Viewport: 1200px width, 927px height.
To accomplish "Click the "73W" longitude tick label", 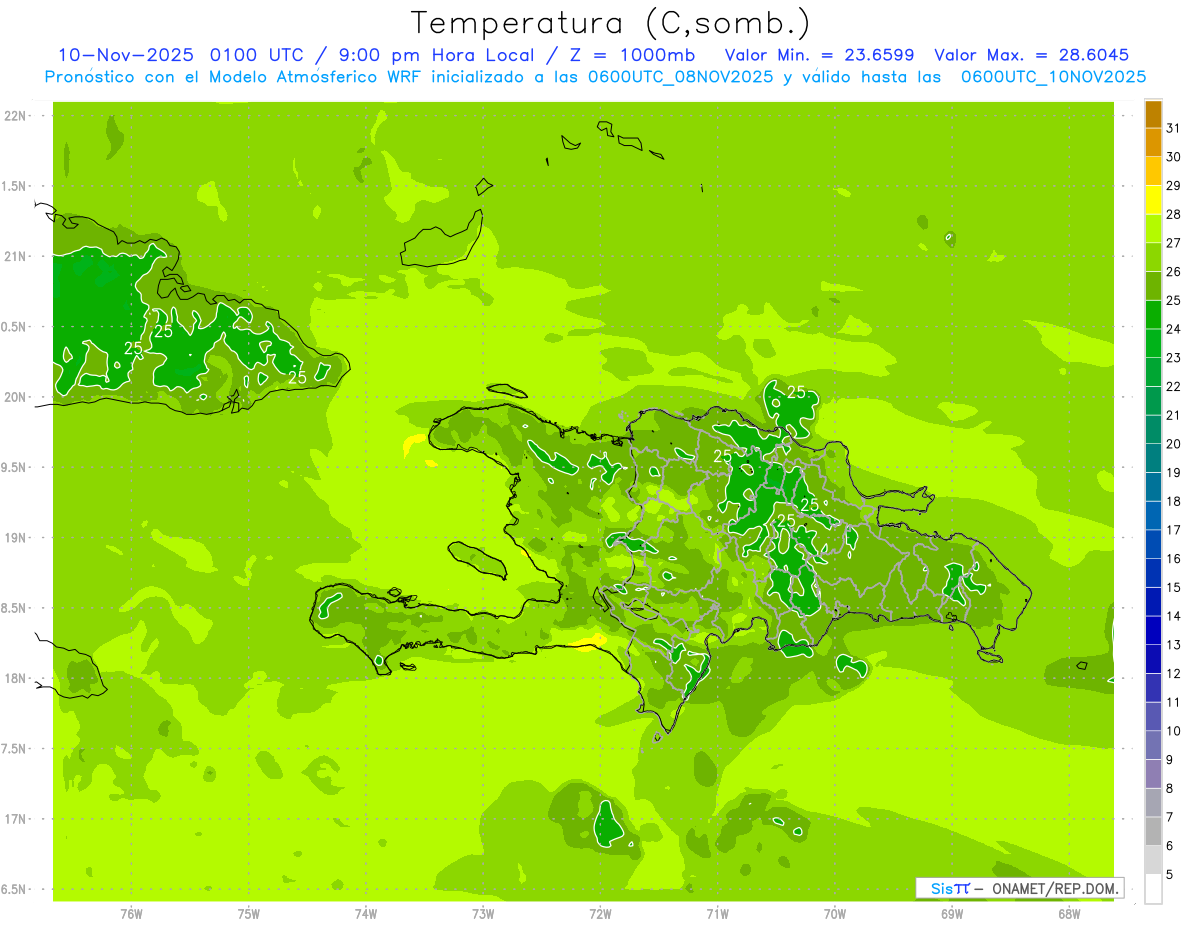I will click(483, 913).
